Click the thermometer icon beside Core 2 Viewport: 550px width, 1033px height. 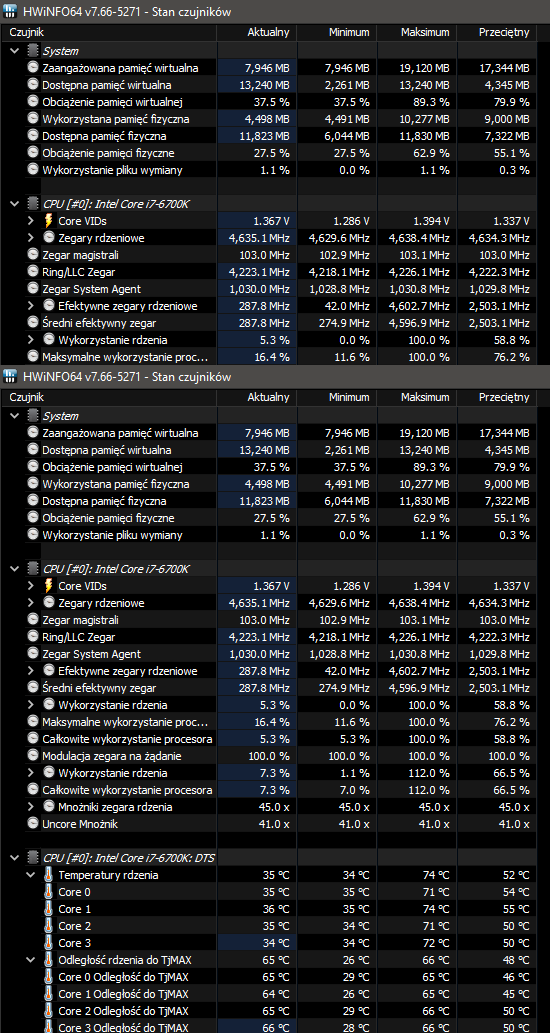pyautogui.click(x=49, y=926)
